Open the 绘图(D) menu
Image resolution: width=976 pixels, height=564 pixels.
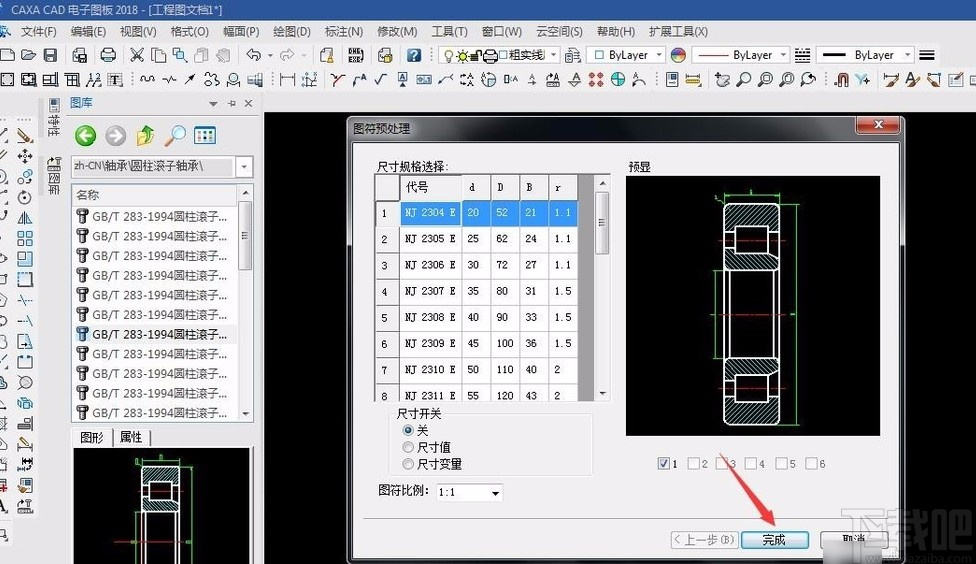click(x=292, y=31)
